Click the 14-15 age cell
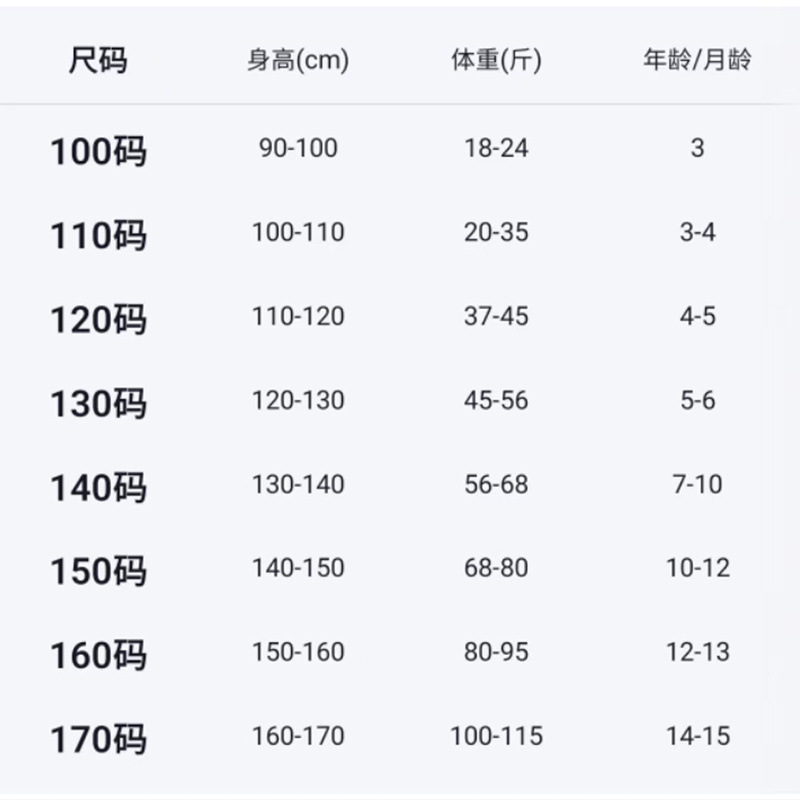This screenshot has height=800, width=800. coord(697,737)
